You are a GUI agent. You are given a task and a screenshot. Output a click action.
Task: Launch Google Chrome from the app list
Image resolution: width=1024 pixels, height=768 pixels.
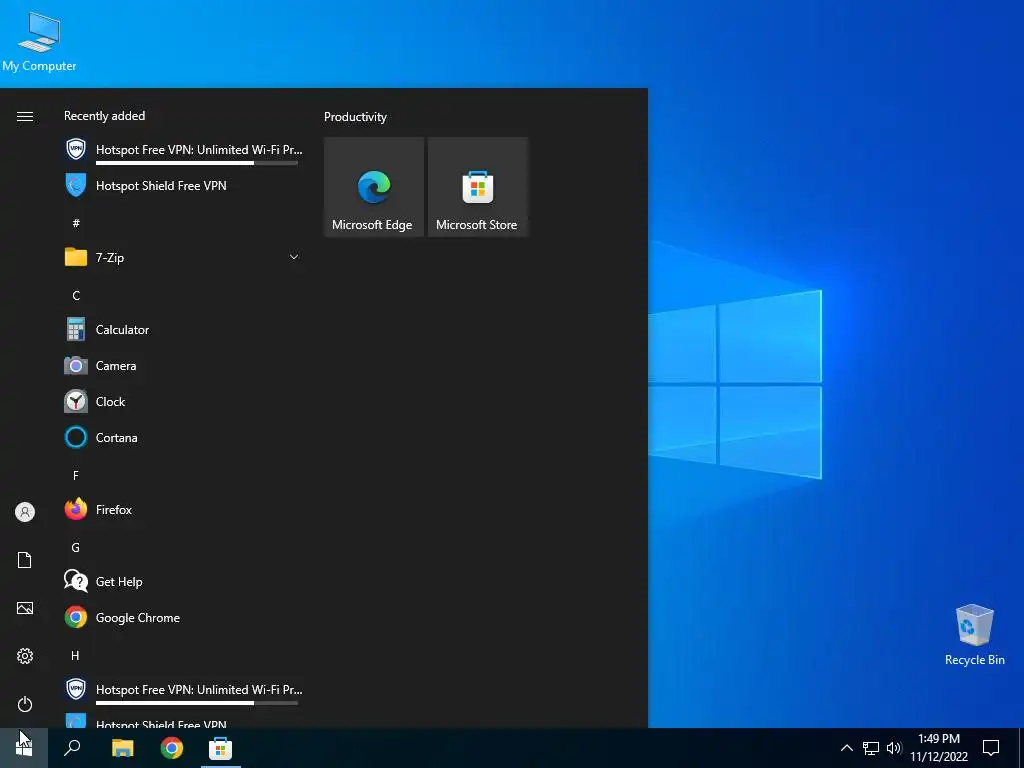pos(183,618)
